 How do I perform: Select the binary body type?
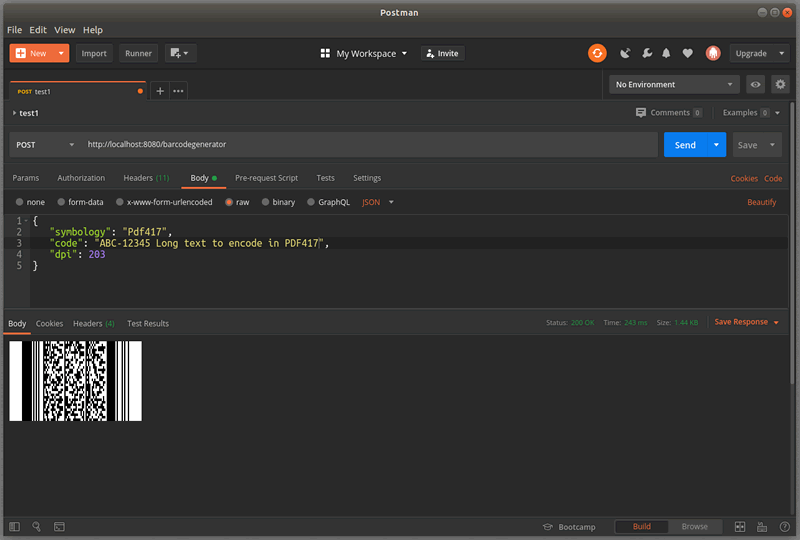(x=265, y=202)
